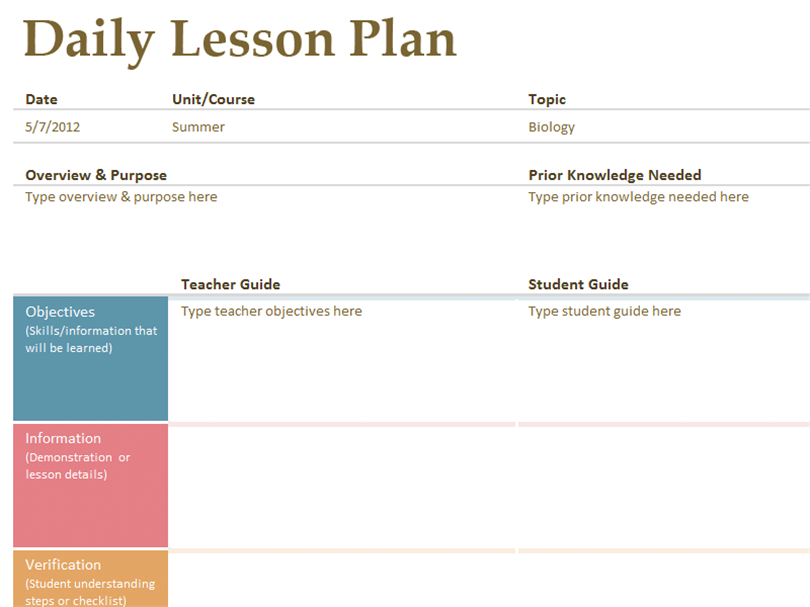Select the orange Verification section block

point(90,579)
